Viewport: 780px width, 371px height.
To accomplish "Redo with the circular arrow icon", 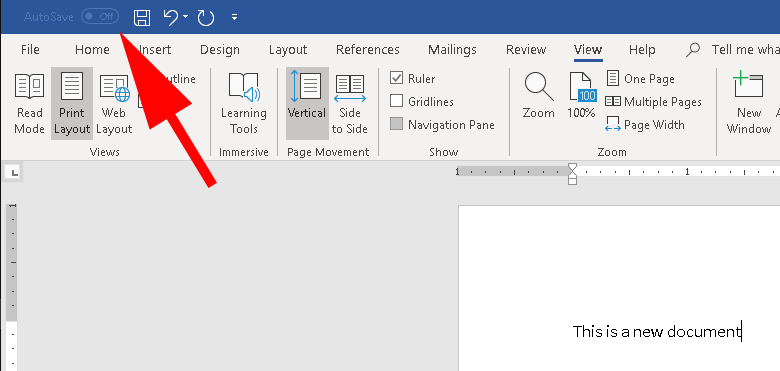I will 206,17.
